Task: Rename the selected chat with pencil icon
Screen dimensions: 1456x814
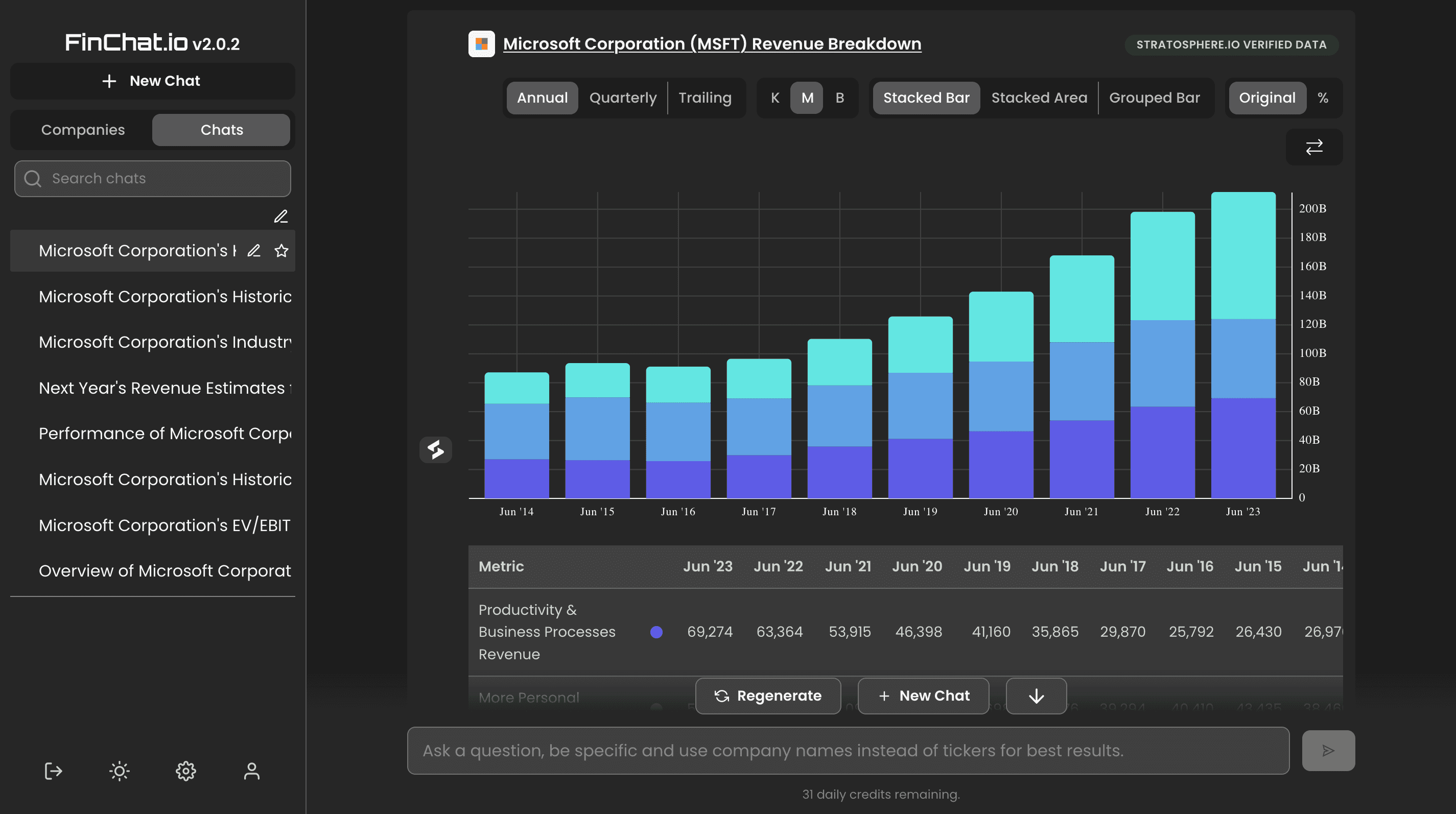Action: (254, 250)
